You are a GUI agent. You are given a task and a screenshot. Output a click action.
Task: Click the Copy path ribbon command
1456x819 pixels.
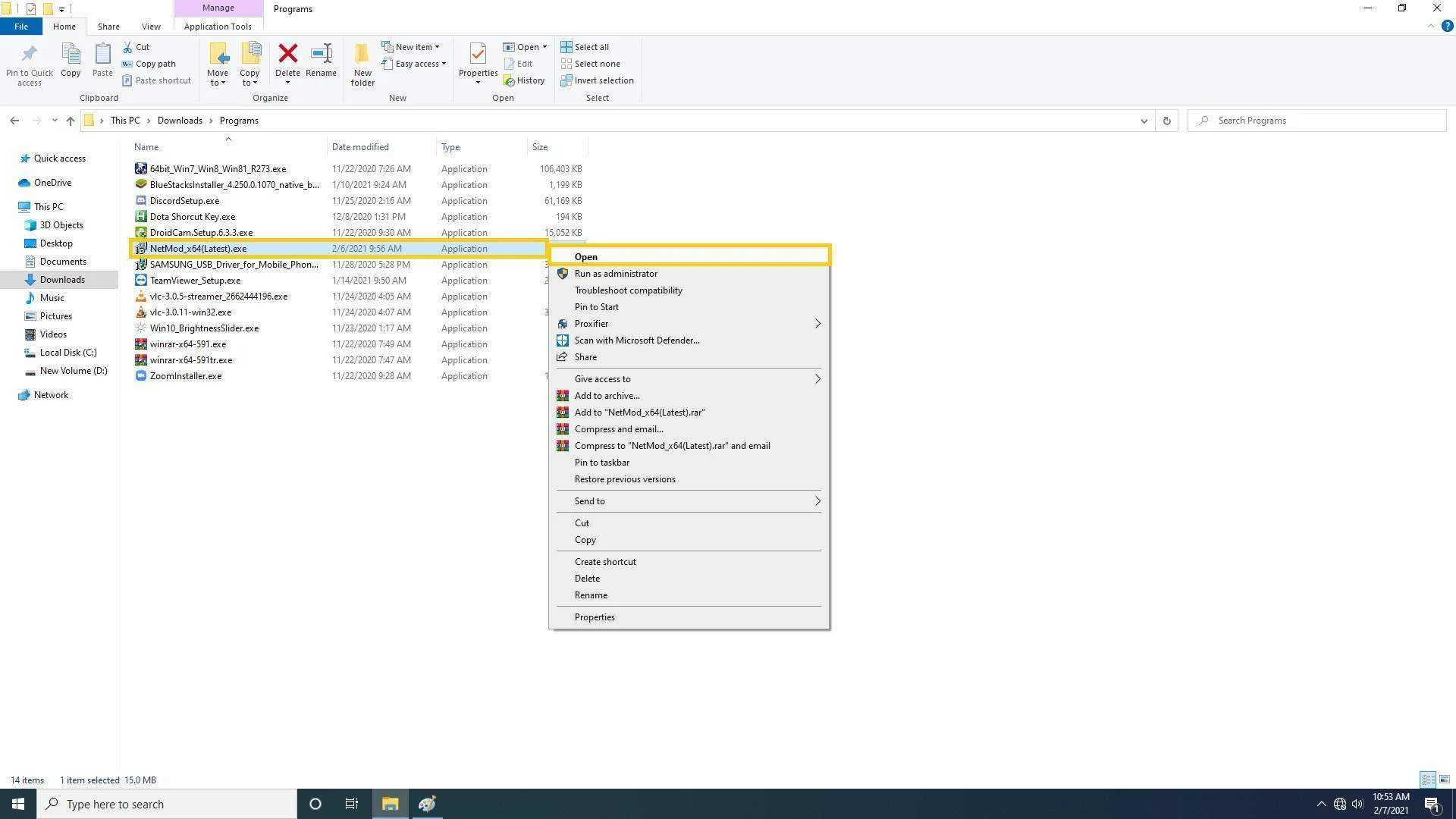(x=149, y=64)
